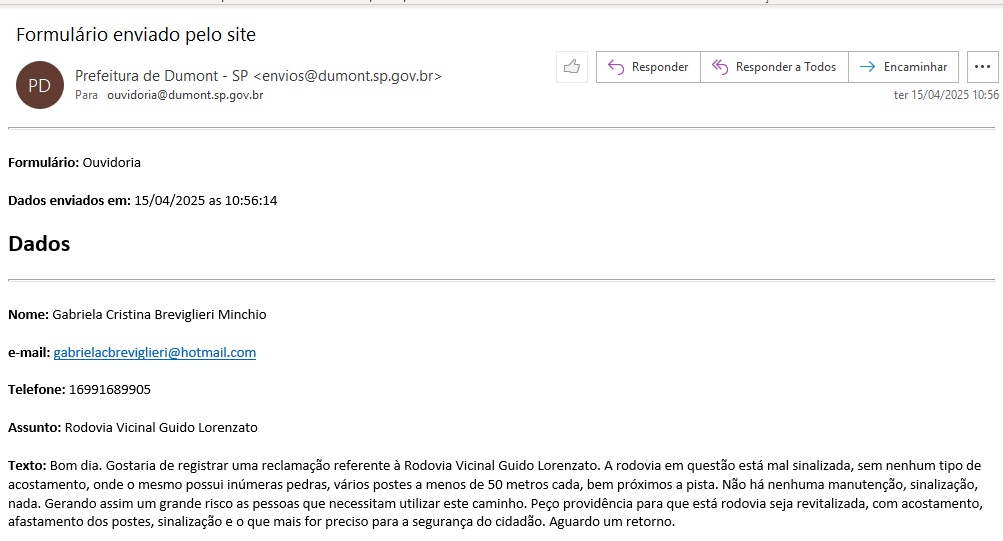The width and height of the screenshot is (1003, 541).
Task: Reply using the Responder button
Action: click(x=648, y=67)
